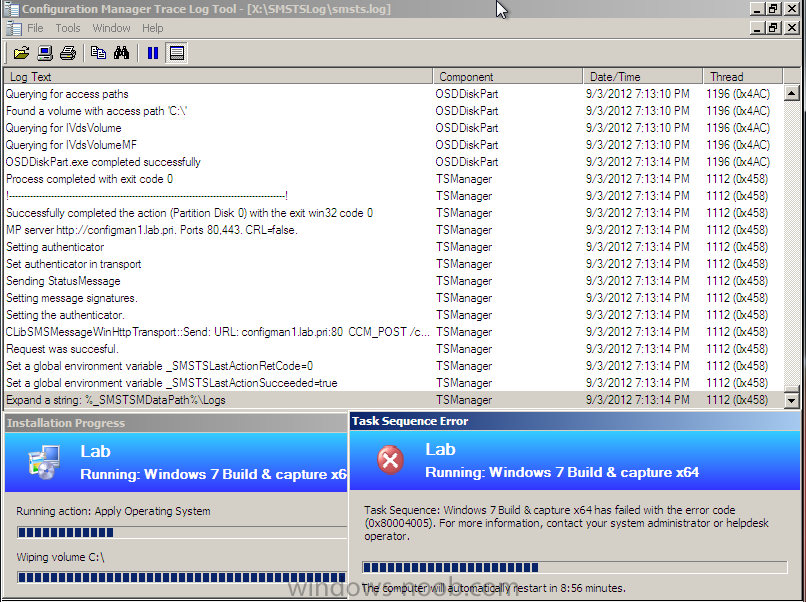The image size is (806, 602).
Task: Toggle the details pane toolbar icon
Action: [x=176, y=53]
